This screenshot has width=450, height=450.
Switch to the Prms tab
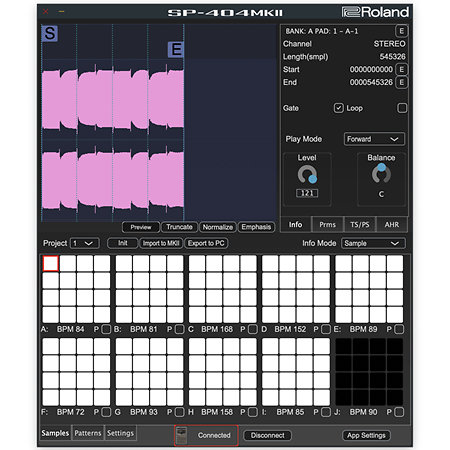[327, 225]
